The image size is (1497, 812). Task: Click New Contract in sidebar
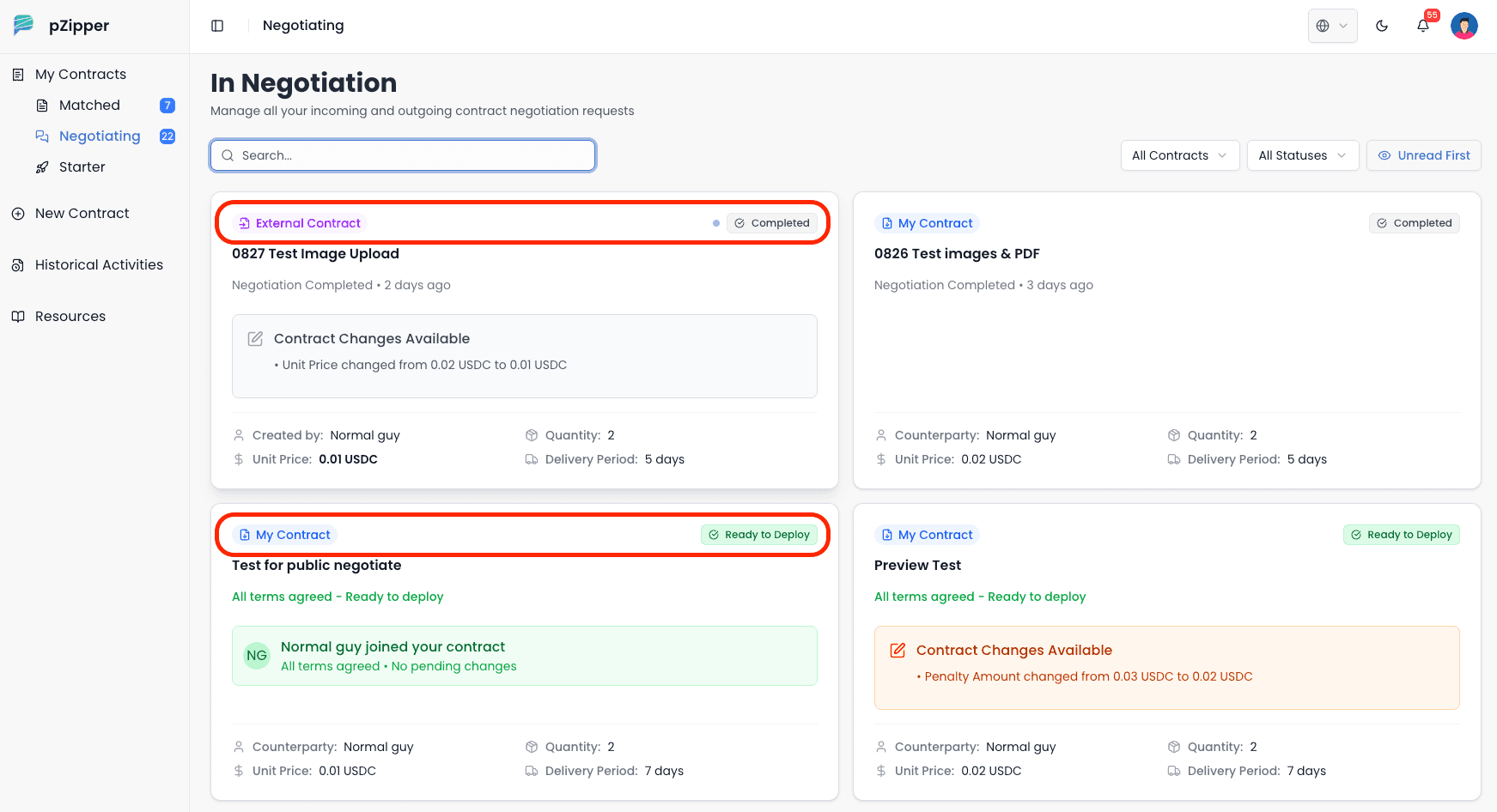pos(82,214)
